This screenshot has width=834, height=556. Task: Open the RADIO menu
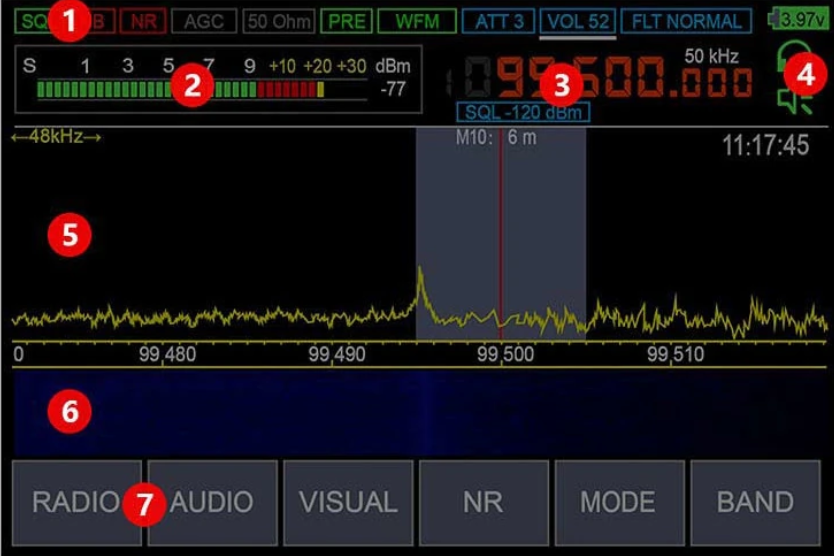76,502
